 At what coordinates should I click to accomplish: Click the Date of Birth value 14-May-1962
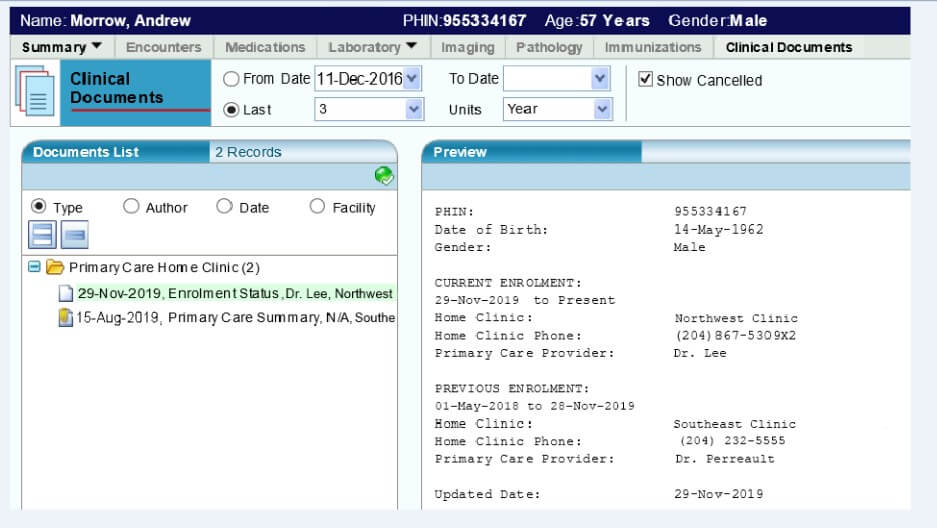pyautogui.click(x=718, y=229)
